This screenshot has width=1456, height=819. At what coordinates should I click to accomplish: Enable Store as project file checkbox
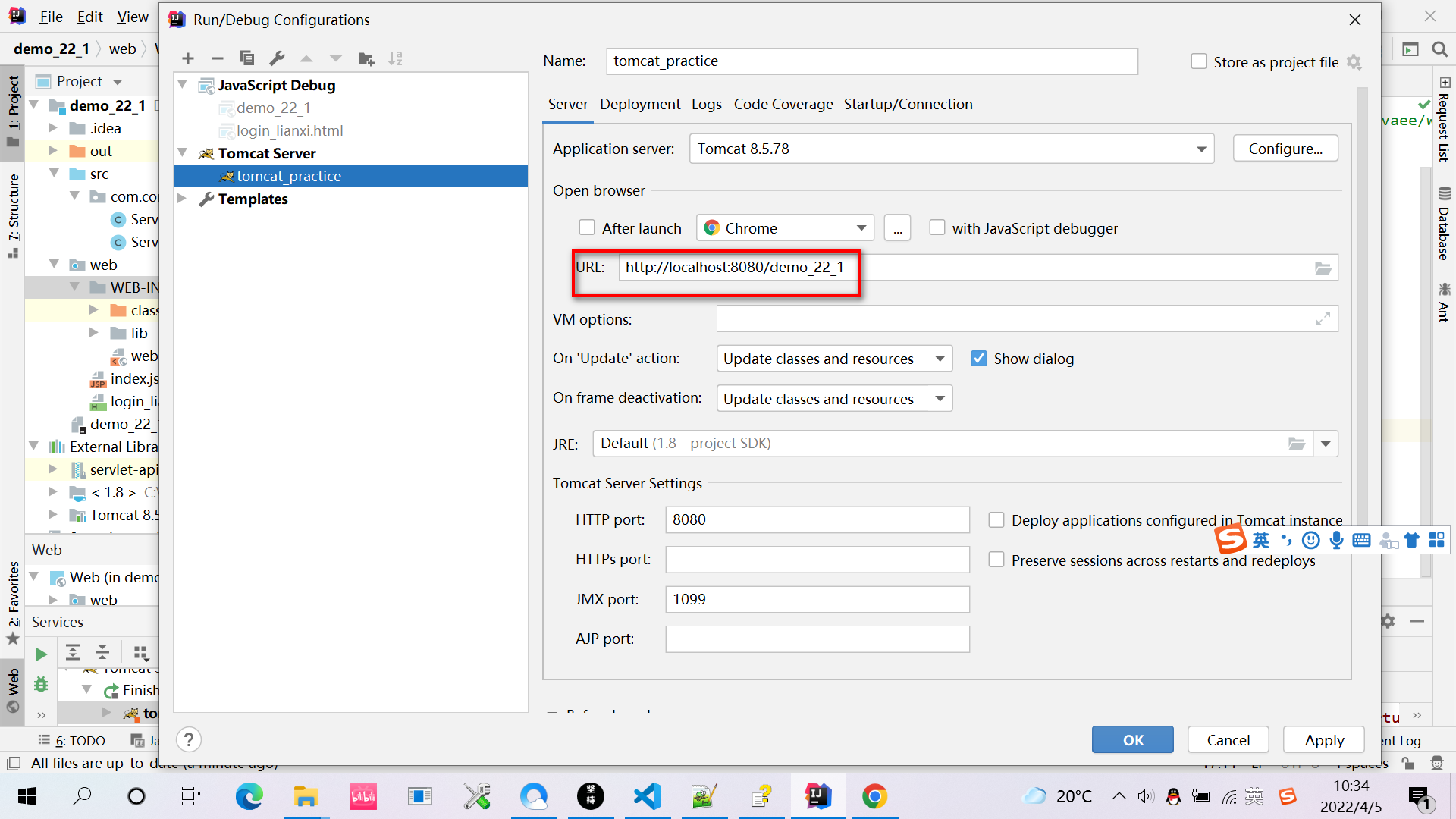(x=1198, y=61)
